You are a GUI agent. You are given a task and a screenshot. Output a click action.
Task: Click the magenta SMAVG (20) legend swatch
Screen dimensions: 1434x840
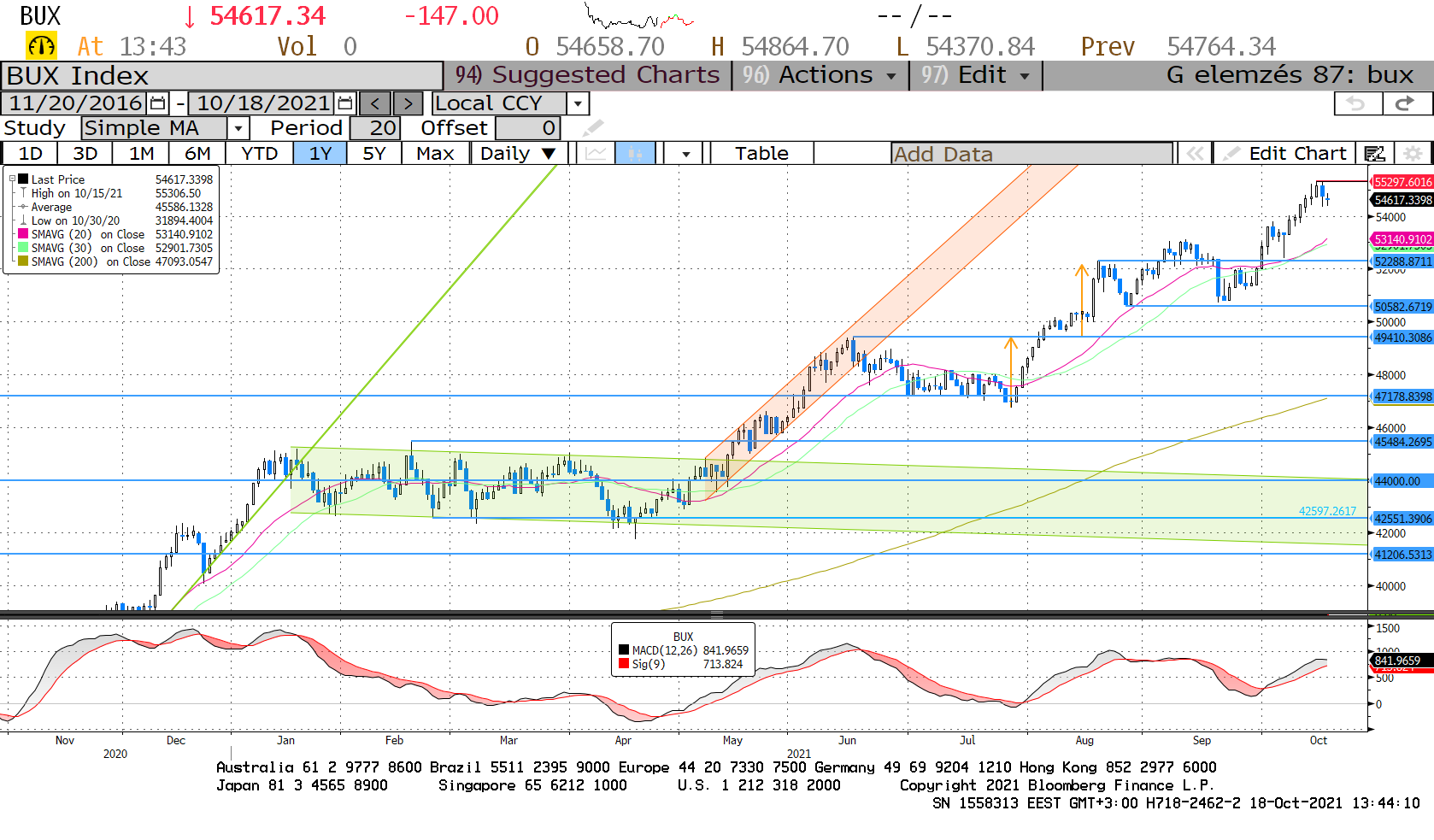[x=23, y=234]
